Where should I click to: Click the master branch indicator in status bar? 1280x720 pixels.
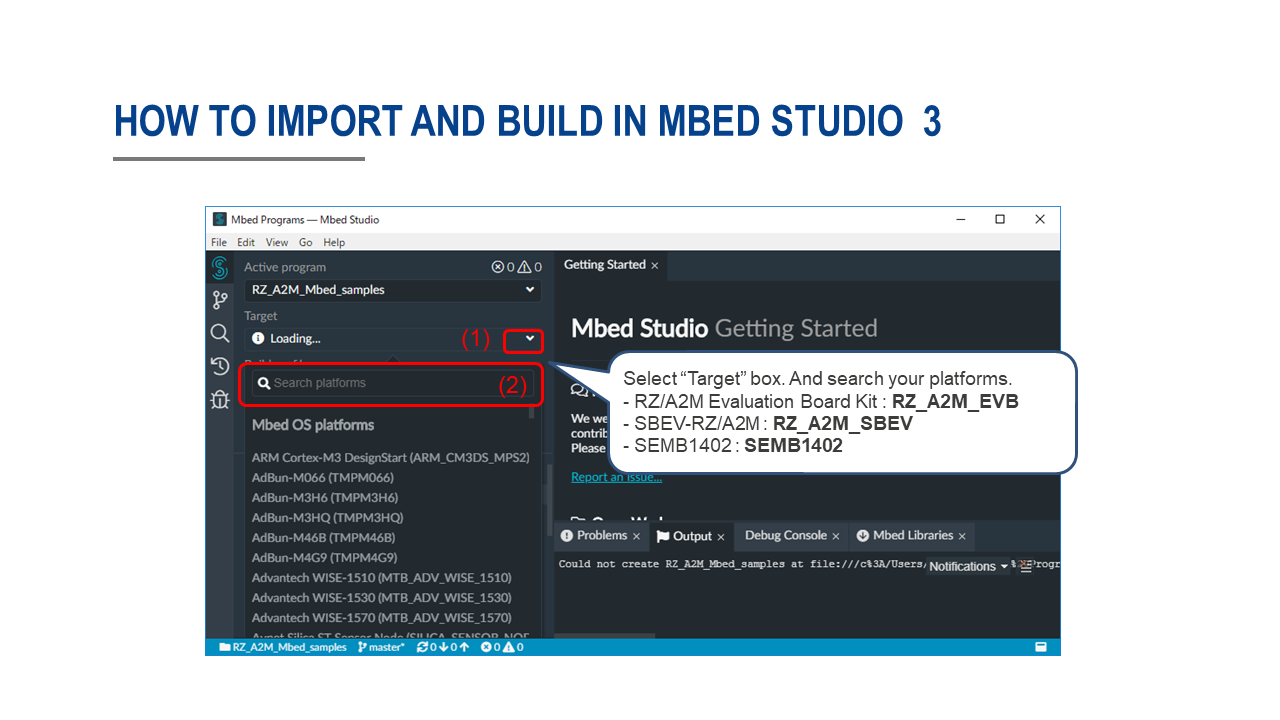381,647
